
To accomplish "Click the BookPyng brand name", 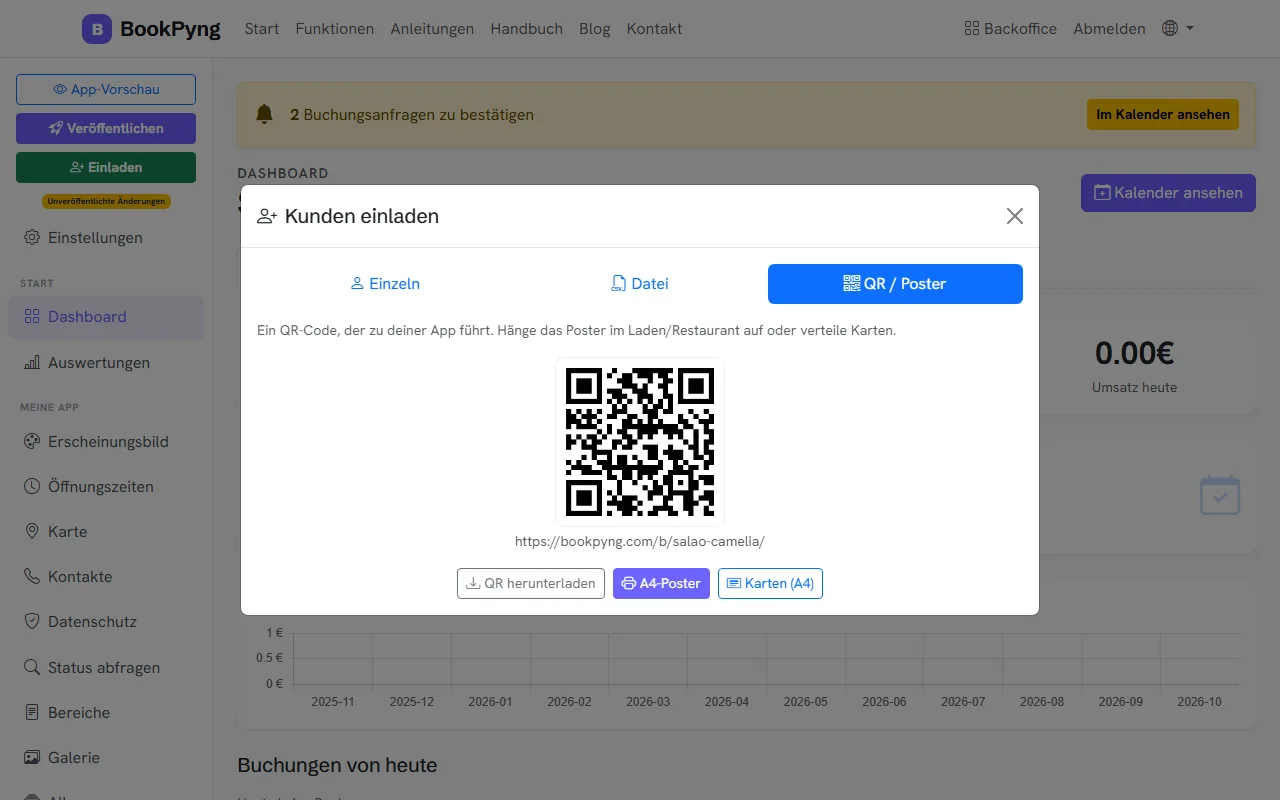I will 170,29.
